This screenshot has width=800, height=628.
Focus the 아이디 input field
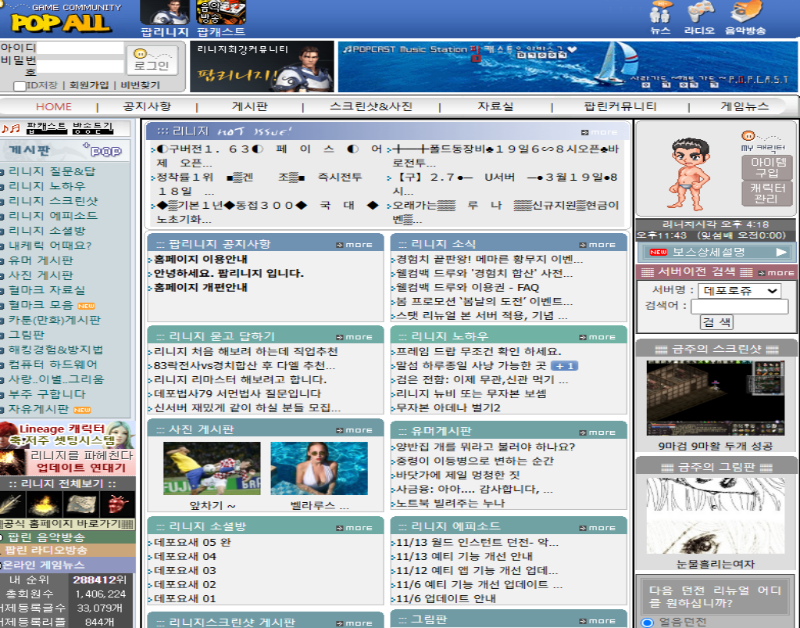pos(80,48)
